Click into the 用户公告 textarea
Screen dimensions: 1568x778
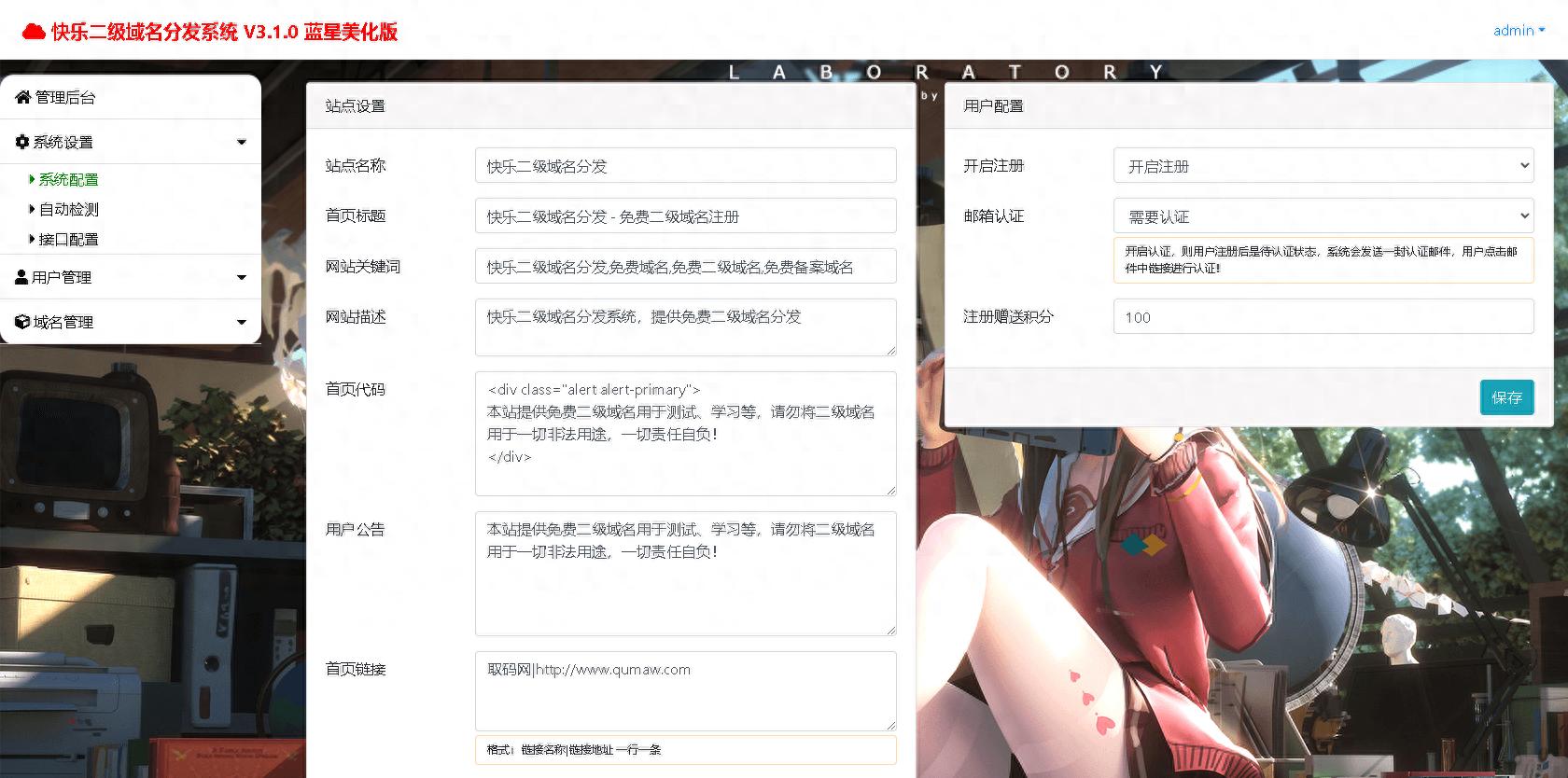click(x=685, y=574)
